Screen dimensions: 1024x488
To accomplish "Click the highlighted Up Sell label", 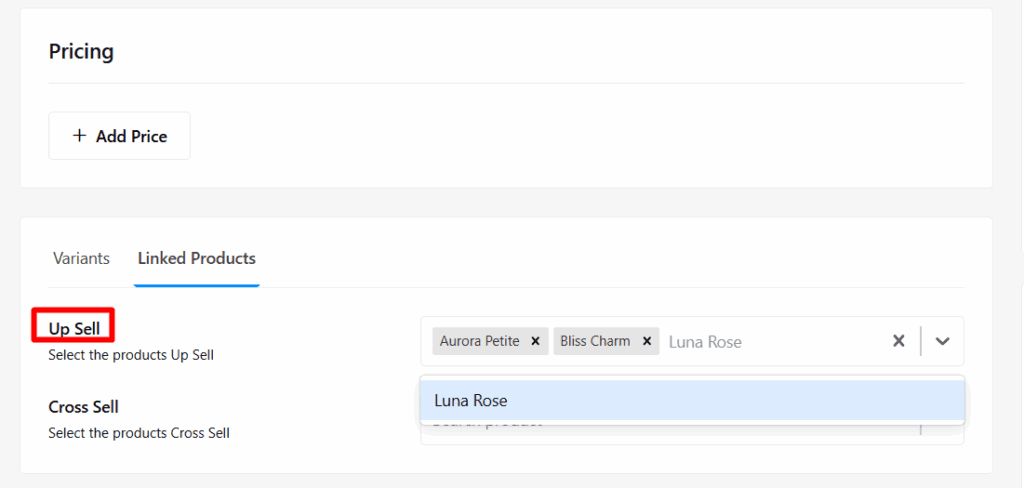I will (74, 329).
